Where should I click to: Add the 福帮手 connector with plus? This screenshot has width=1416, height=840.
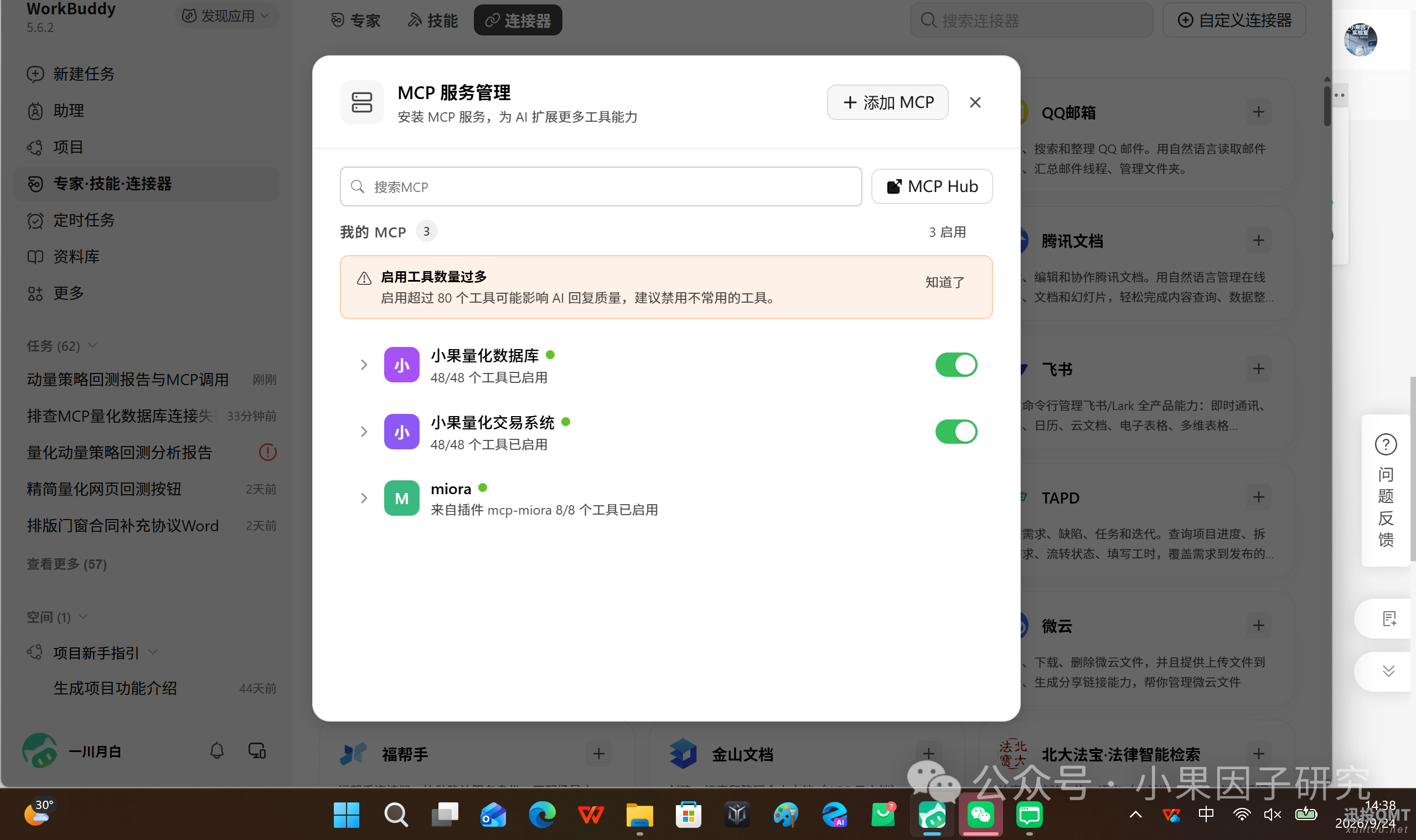click(x=598, y=754)
